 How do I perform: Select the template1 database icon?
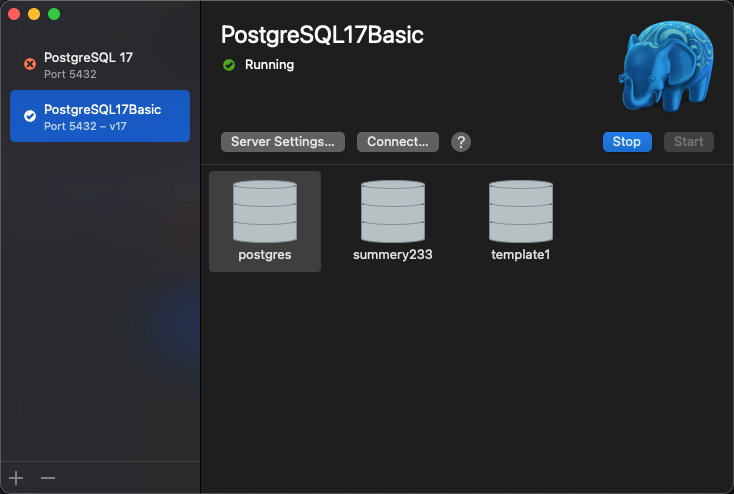pos(521,212)
